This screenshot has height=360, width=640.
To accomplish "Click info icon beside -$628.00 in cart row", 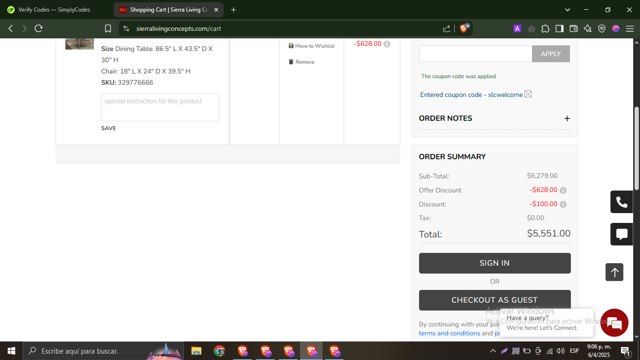I will 387,44.
